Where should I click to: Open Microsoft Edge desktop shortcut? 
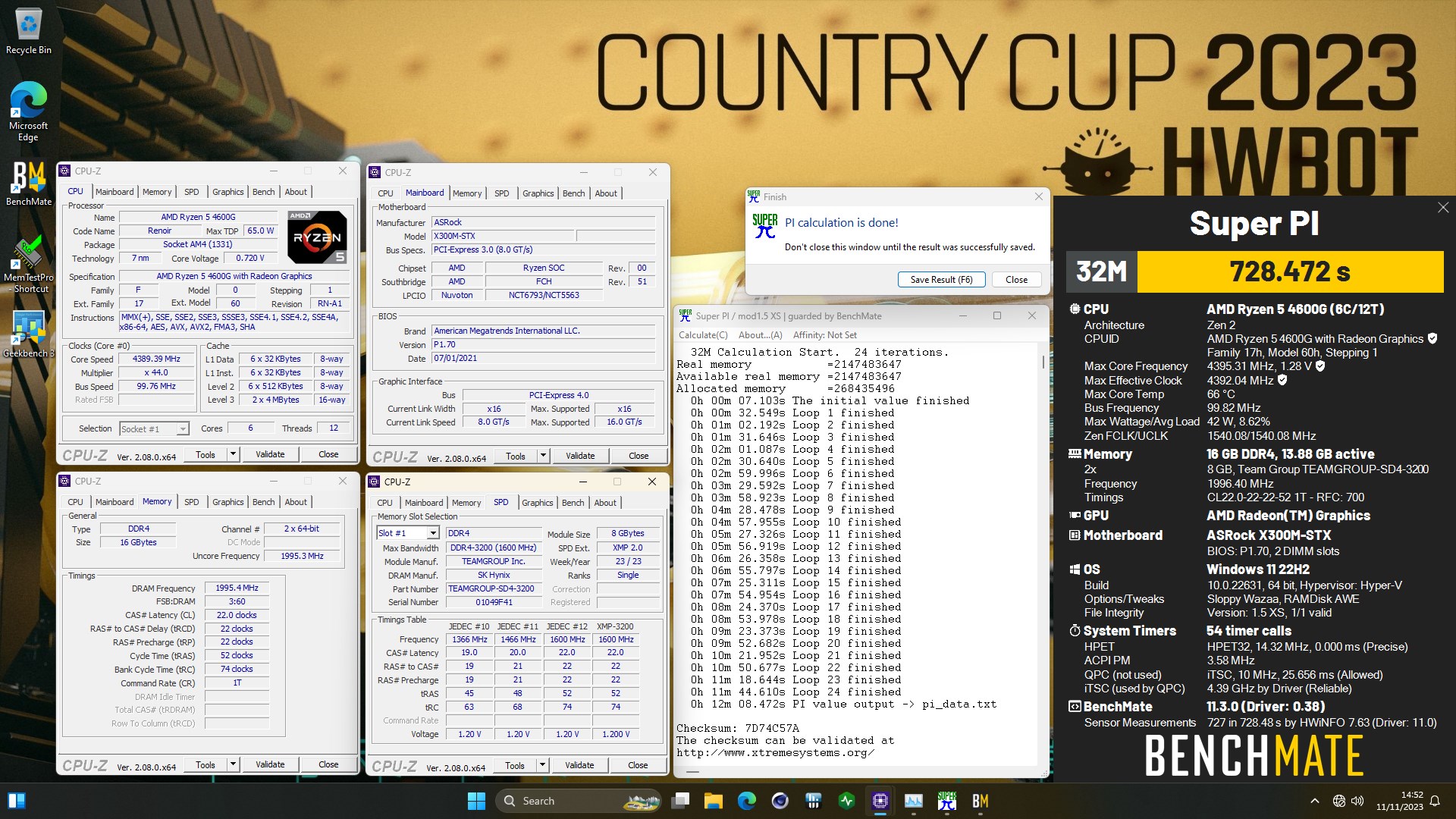pyautogui.click(x=29, y=111)
